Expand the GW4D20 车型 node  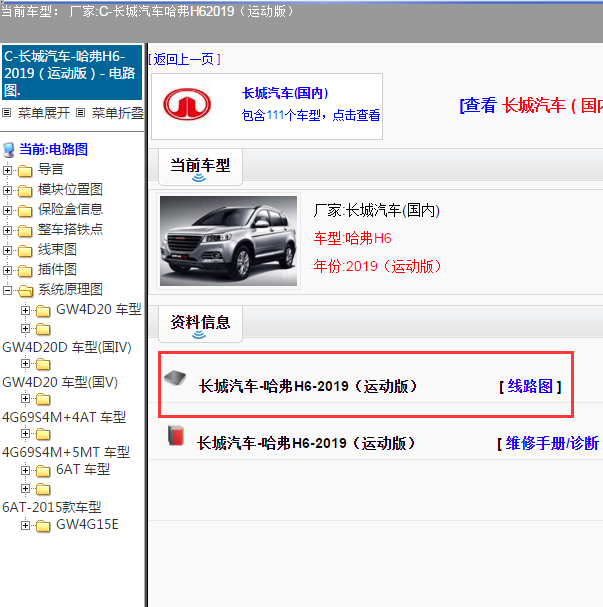click(x=25, y=310)
